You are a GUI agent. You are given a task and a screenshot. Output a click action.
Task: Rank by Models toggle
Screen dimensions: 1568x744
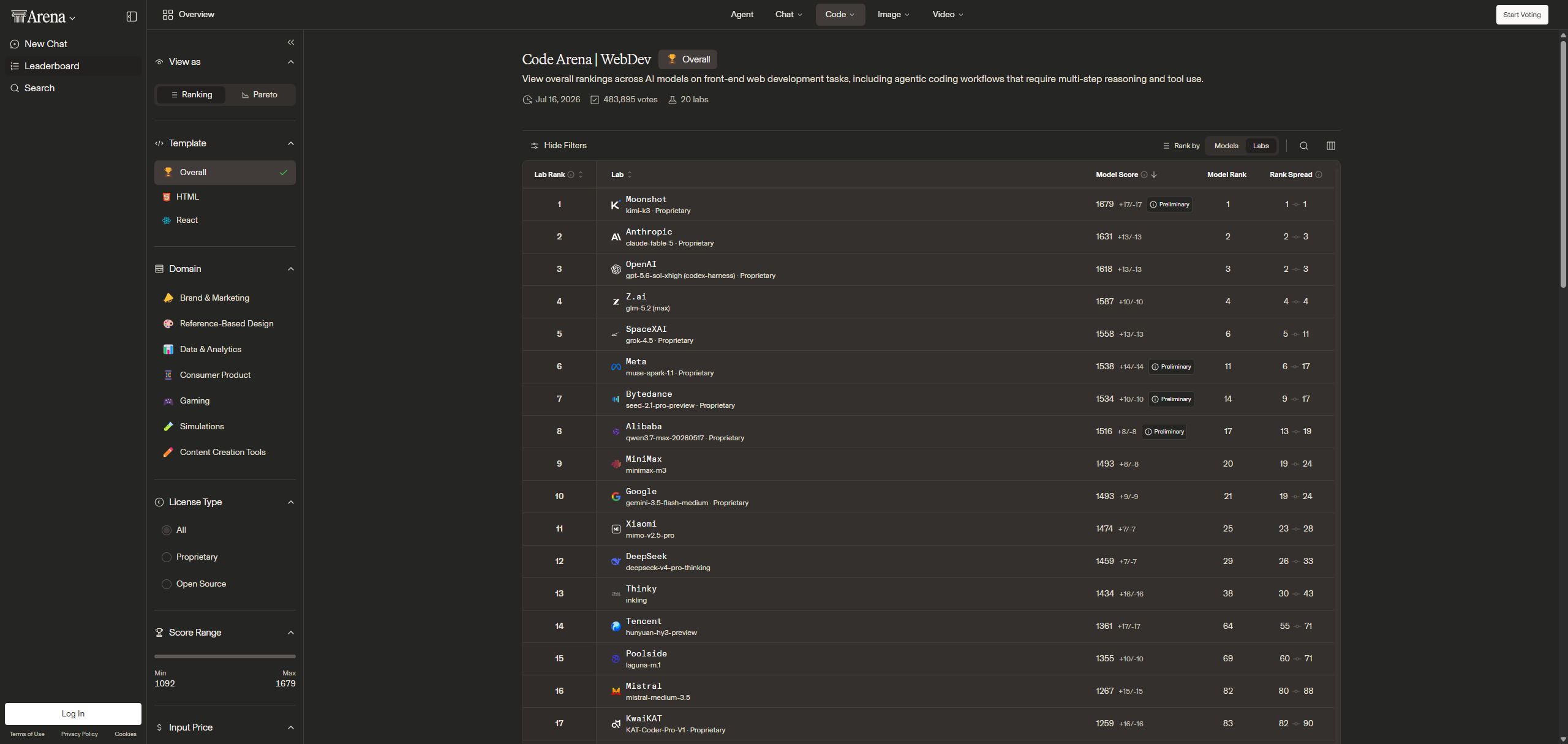[1226, 146]
